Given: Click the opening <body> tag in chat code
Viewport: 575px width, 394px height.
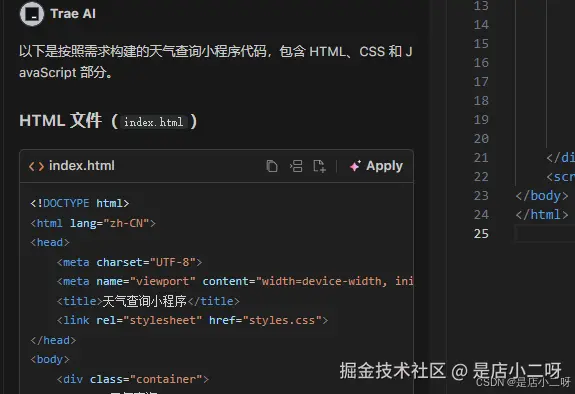Looking at the screenshot, I should click(50, 359).
